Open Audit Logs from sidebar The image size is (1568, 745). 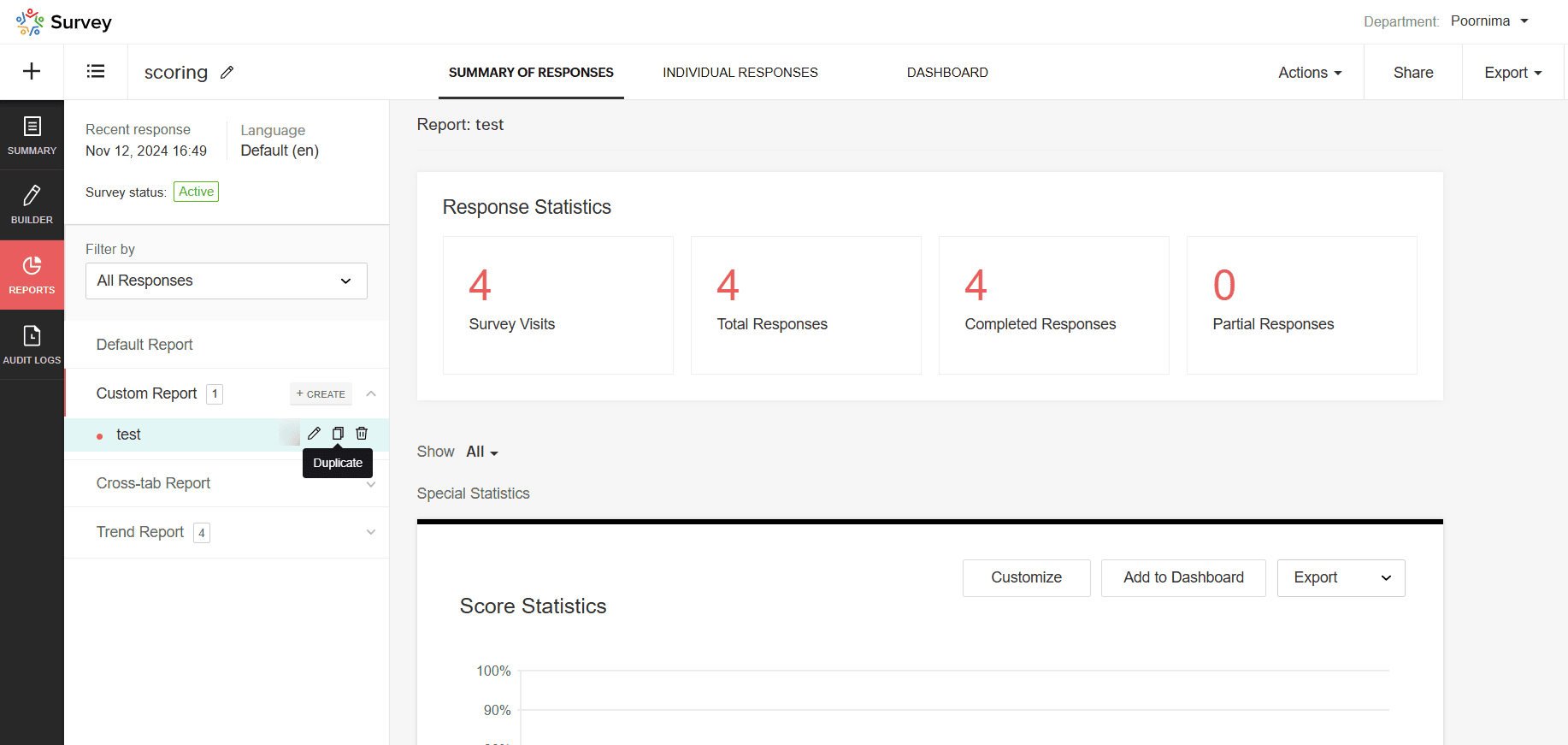pos(32,345)
